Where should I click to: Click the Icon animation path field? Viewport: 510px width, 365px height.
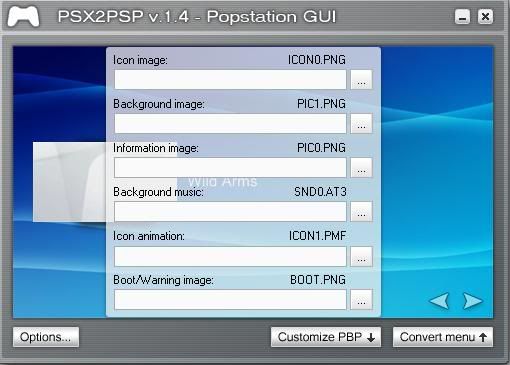click(x=230, y=256)
